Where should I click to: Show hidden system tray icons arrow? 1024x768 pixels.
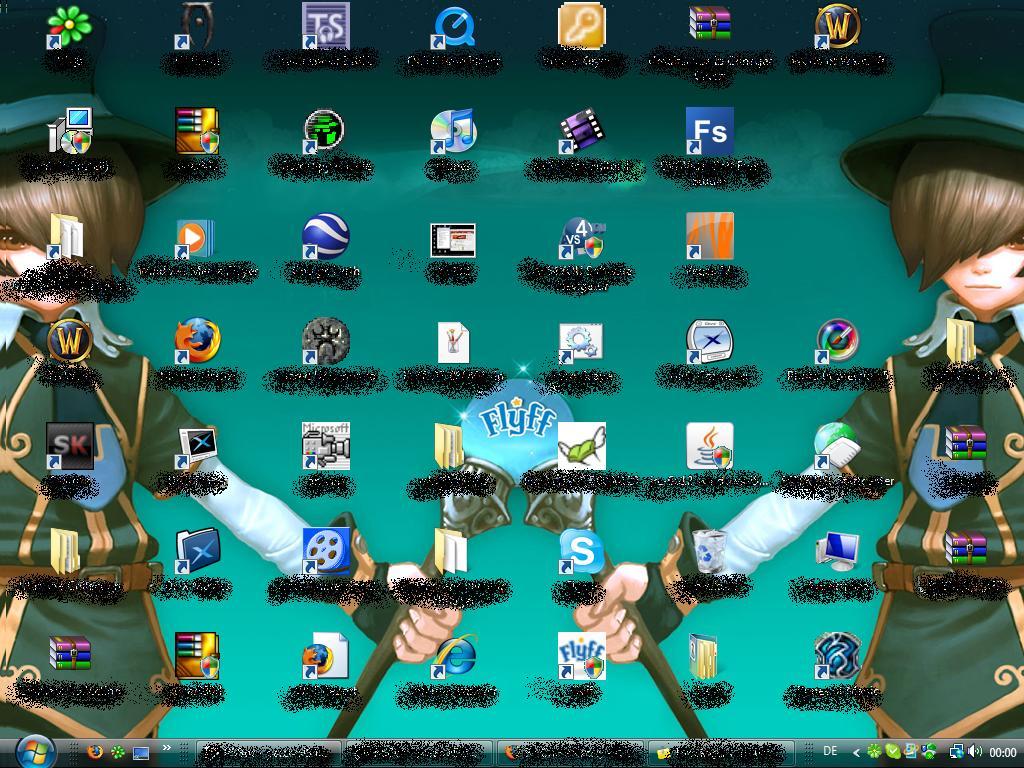click(x=856, y=752)
